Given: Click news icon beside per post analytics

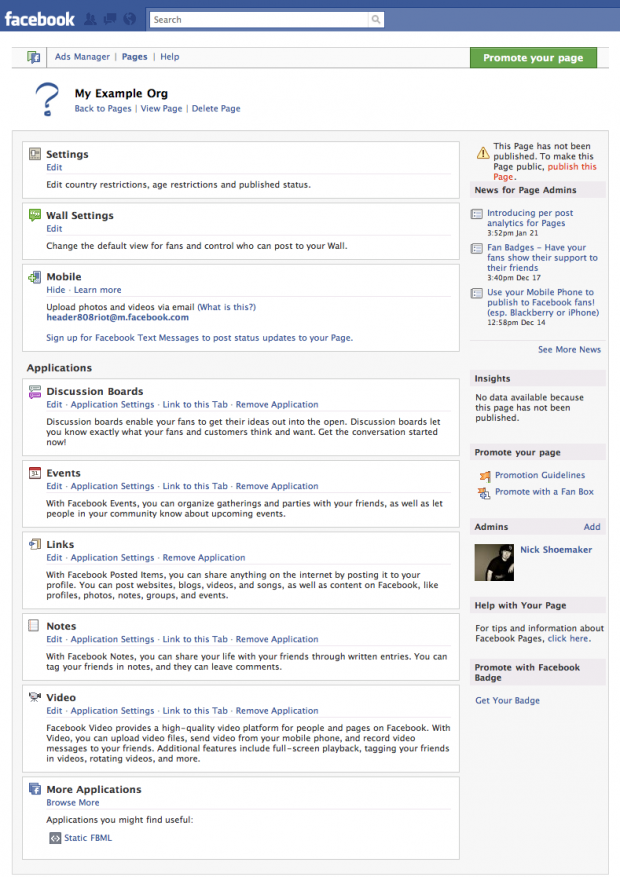Looking at the screenshot, I should click(x=477, y=214).
